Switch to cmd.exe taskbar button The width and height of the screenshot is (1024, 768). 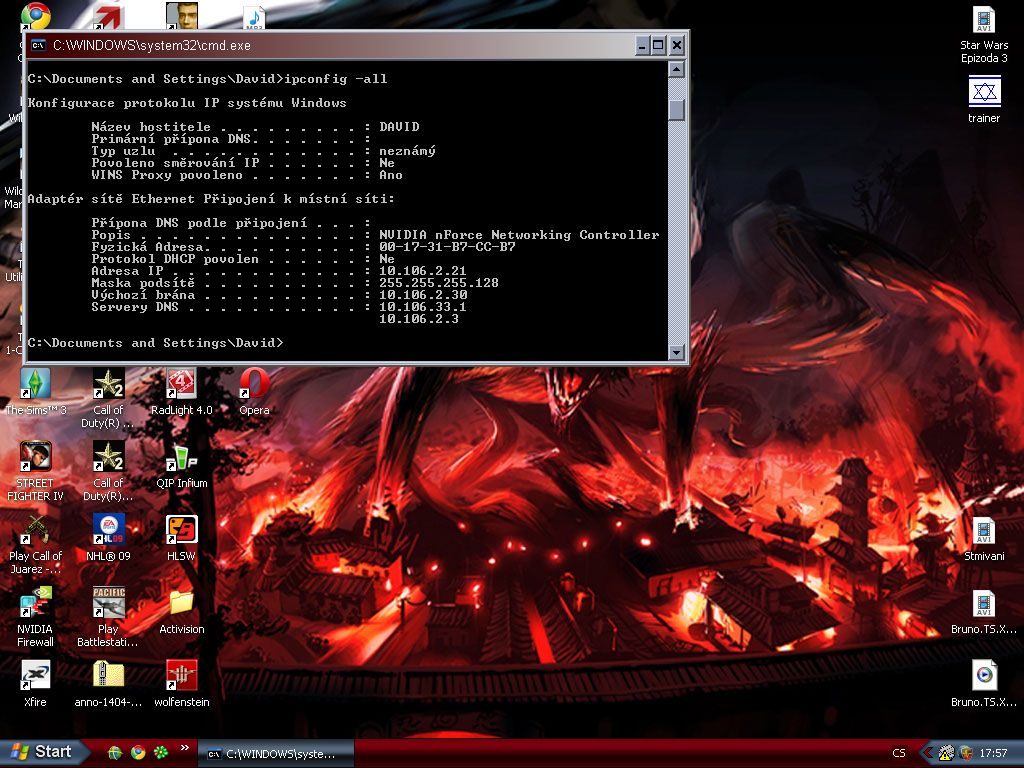(275, 753)
